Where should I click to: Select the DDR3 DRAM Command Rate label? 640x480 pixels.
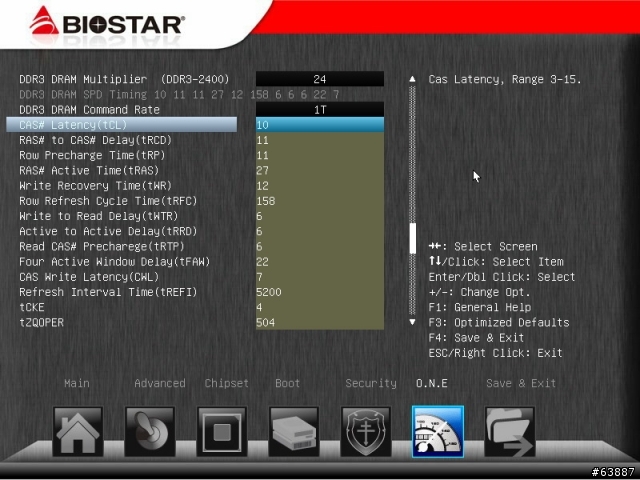pyautogui.click(x=89, y=109)
